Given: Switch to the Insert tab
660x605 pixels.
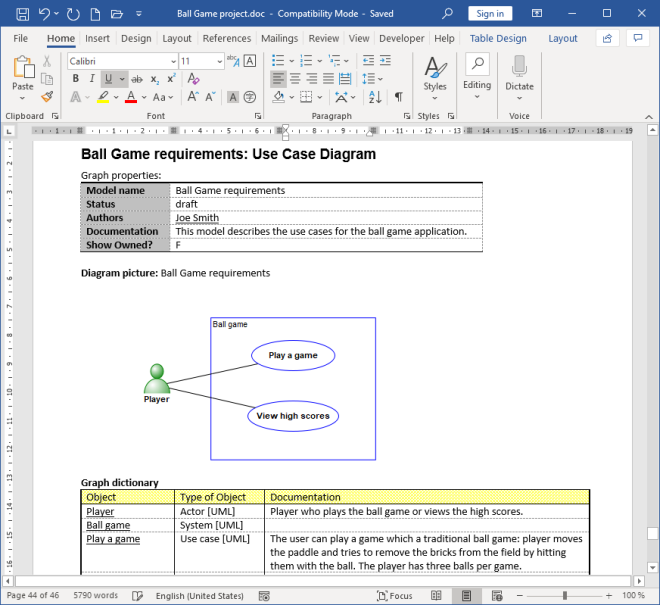Looking at the screenshot, I should click(x=97, y=38).
